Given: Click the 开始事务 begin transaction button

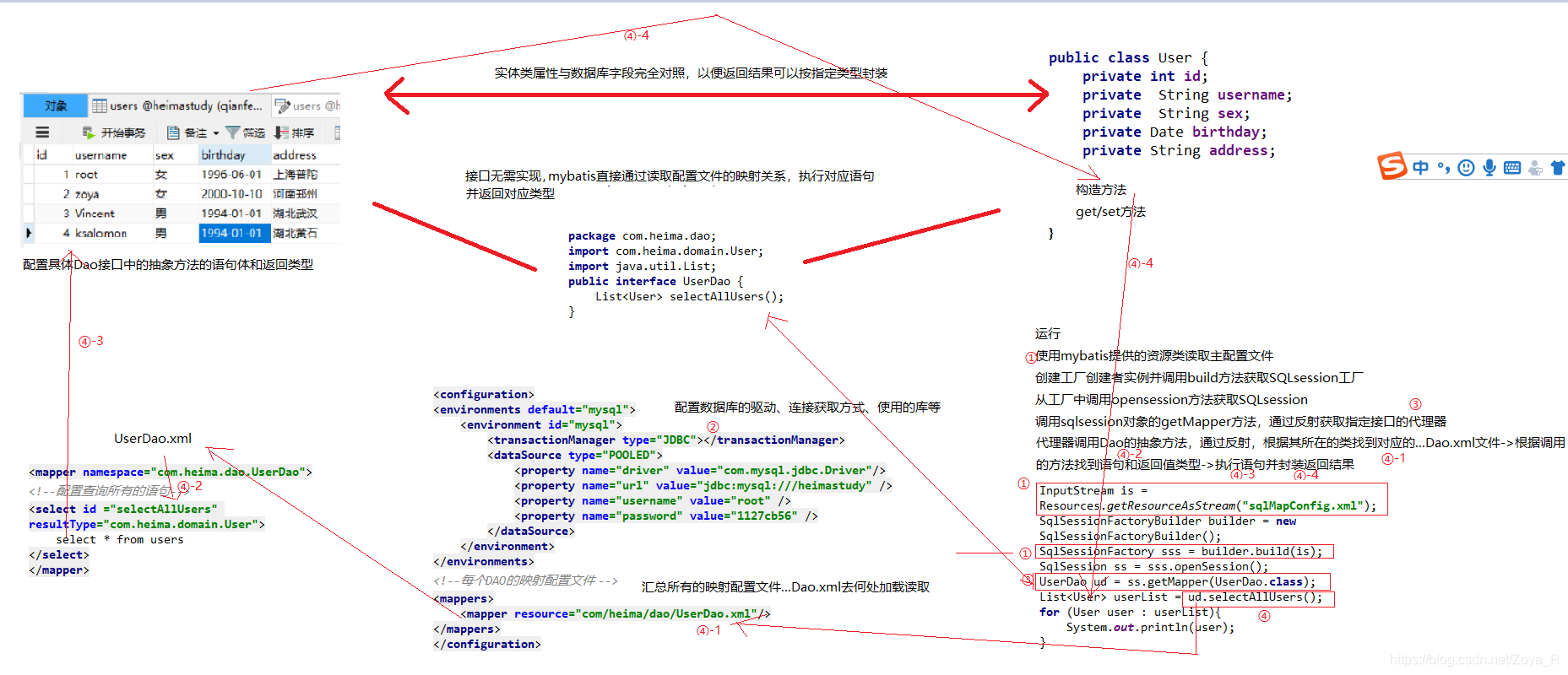Looking at the screenshot, I should [x=113, y=132].
